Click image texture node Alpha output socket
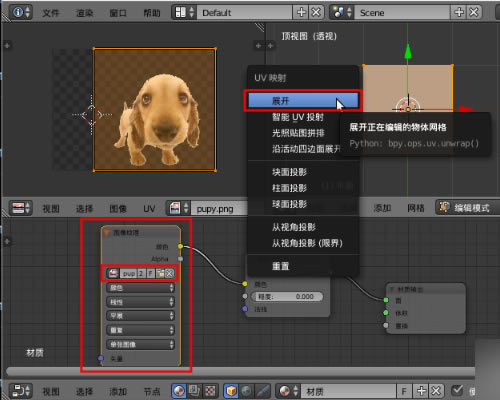This screenshot has width=500, height=400. [x=180, y=259]
